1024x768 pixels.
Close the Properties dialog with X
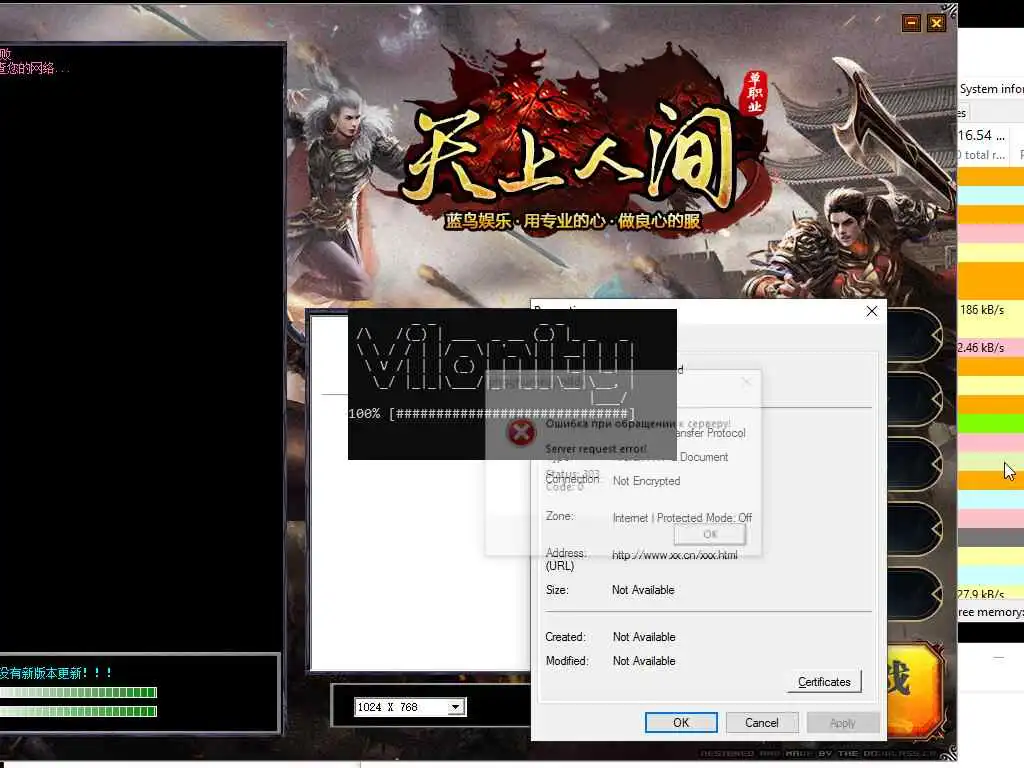point(872,312)
